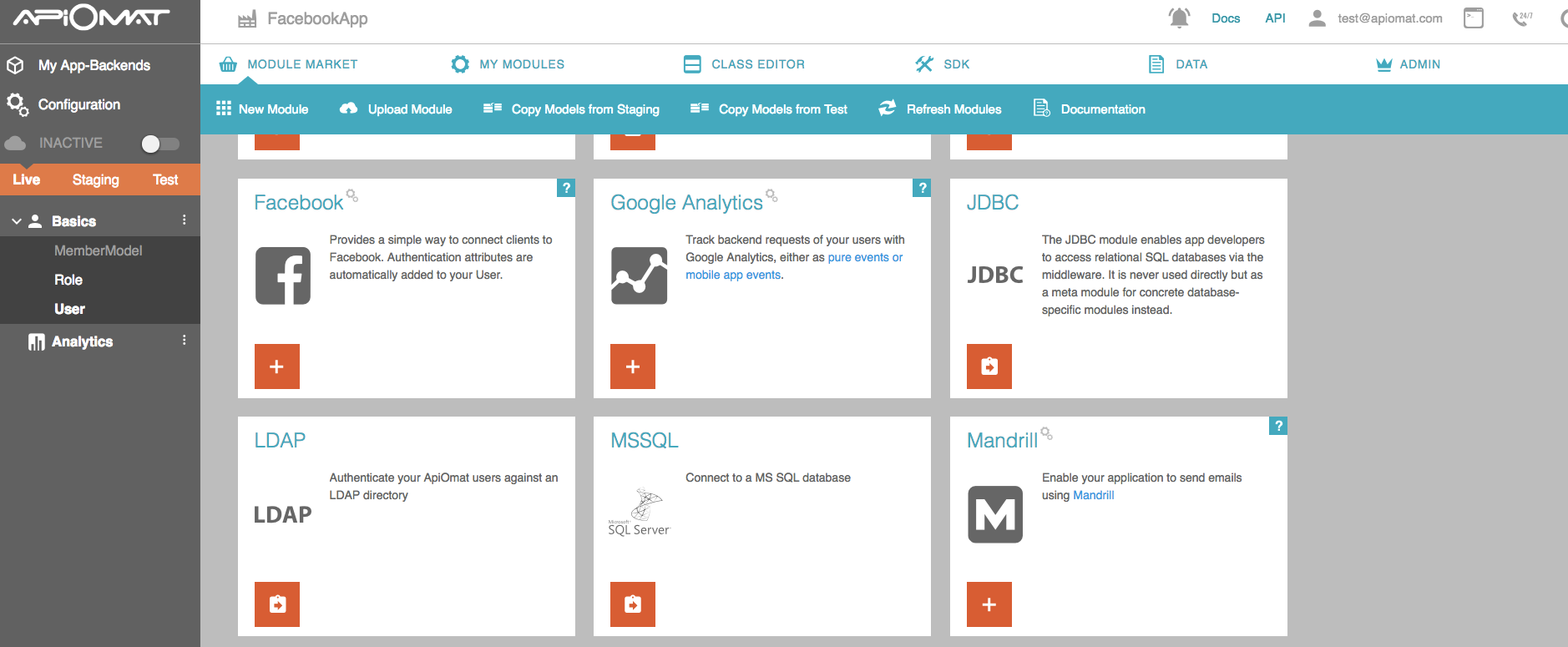The height and width of the screenshot is (647, 1568).
Task: Open the Docs link
Action: tap(1226, 18)
